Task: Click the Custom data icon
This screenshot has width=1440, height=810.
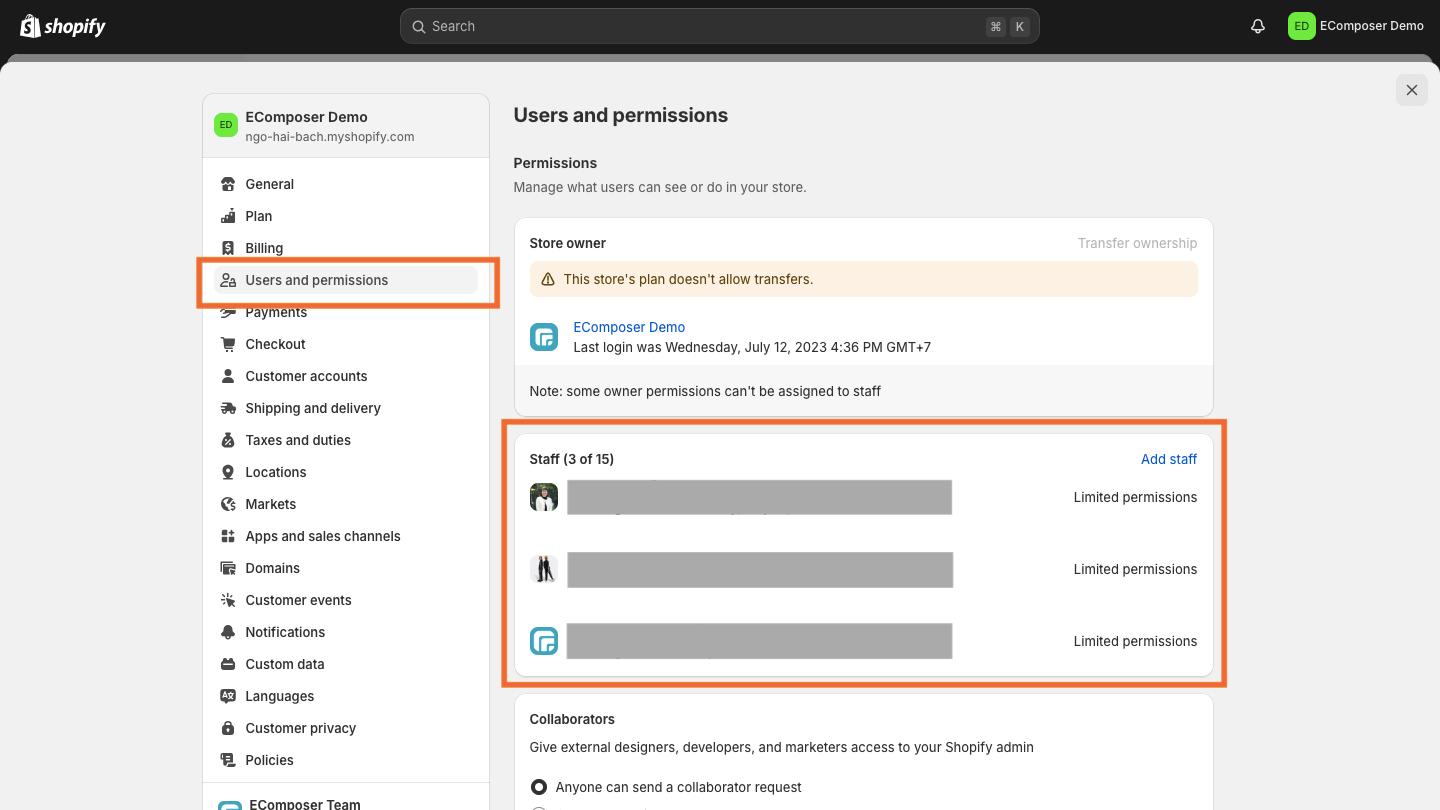Action: coord(228,664)
